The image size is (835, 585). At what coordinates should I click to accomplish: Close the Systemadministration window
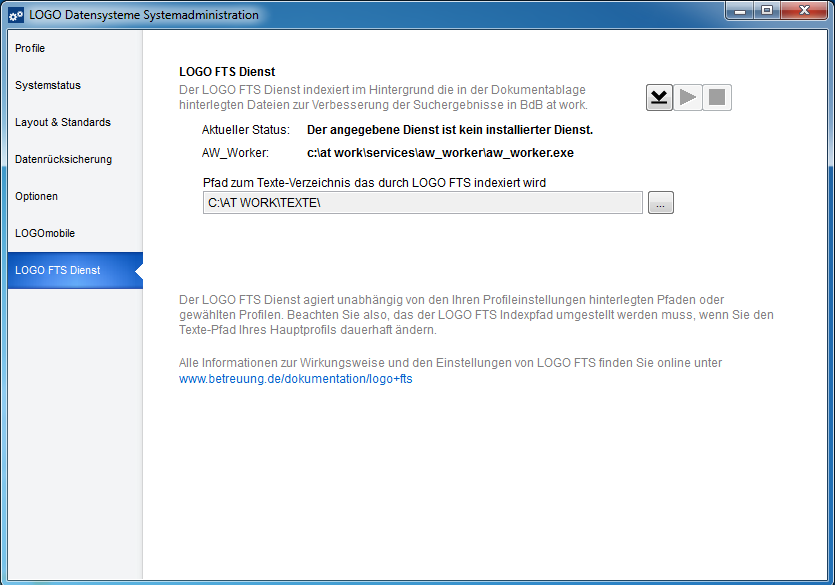pyautogui.click(x=805, y=11)
